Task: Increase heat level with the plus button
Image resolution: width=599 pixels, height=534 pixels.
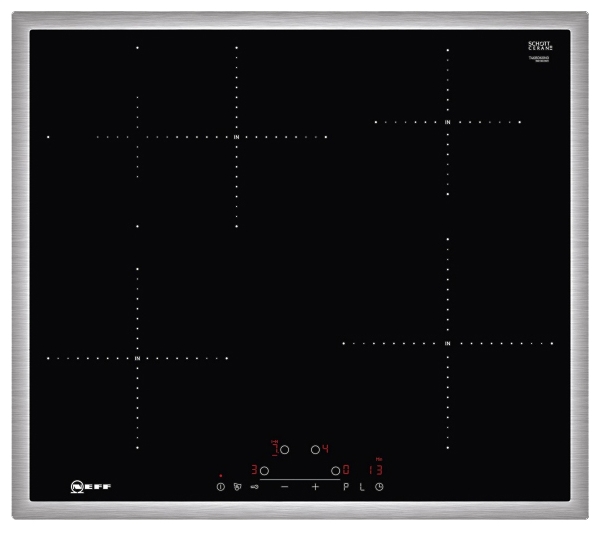Action: (x=315, y=487)
